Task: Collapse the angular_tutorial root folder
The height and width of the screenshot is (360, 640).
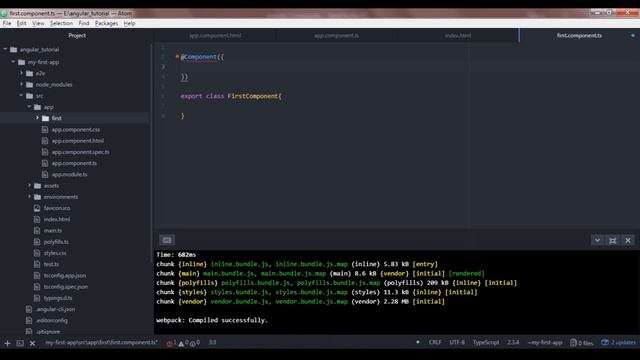Action: [5, 49]
